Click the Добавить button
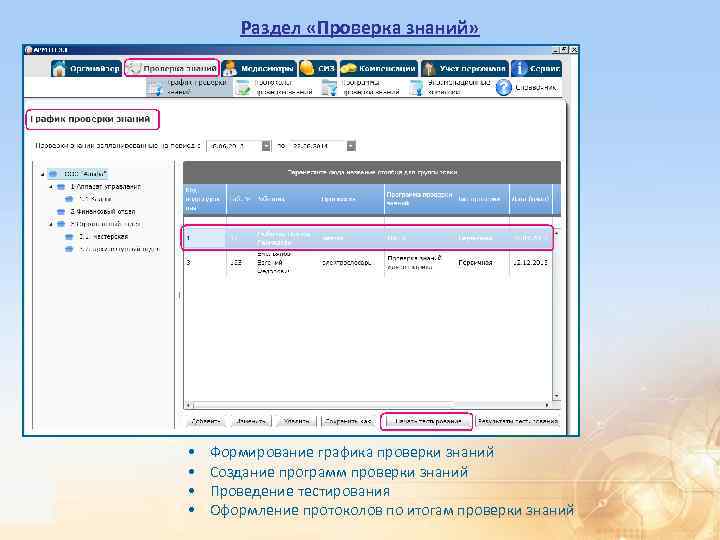Screen dimensions: 720x540 pos(206,421)
